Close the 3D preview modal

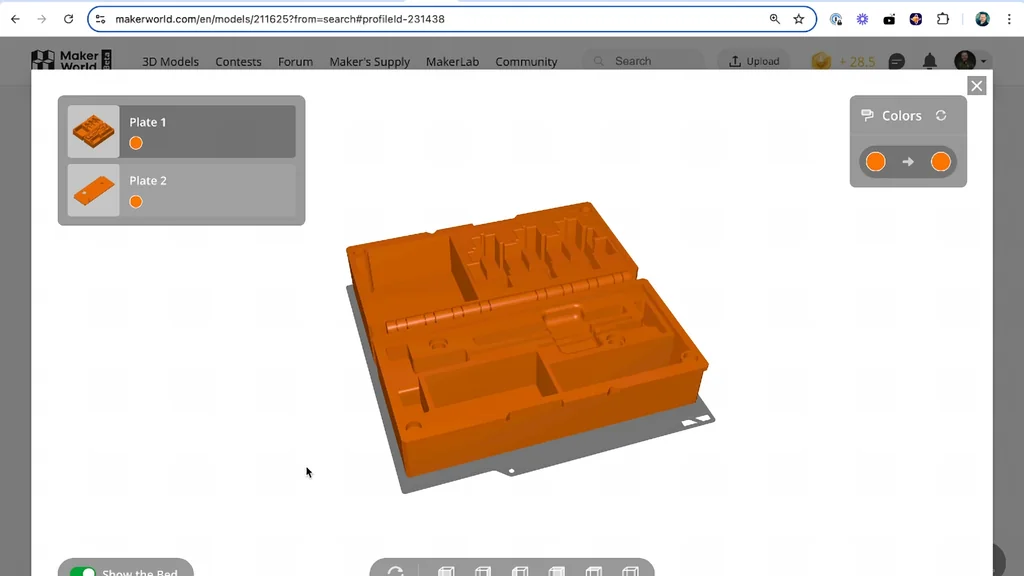pos(976,86)
